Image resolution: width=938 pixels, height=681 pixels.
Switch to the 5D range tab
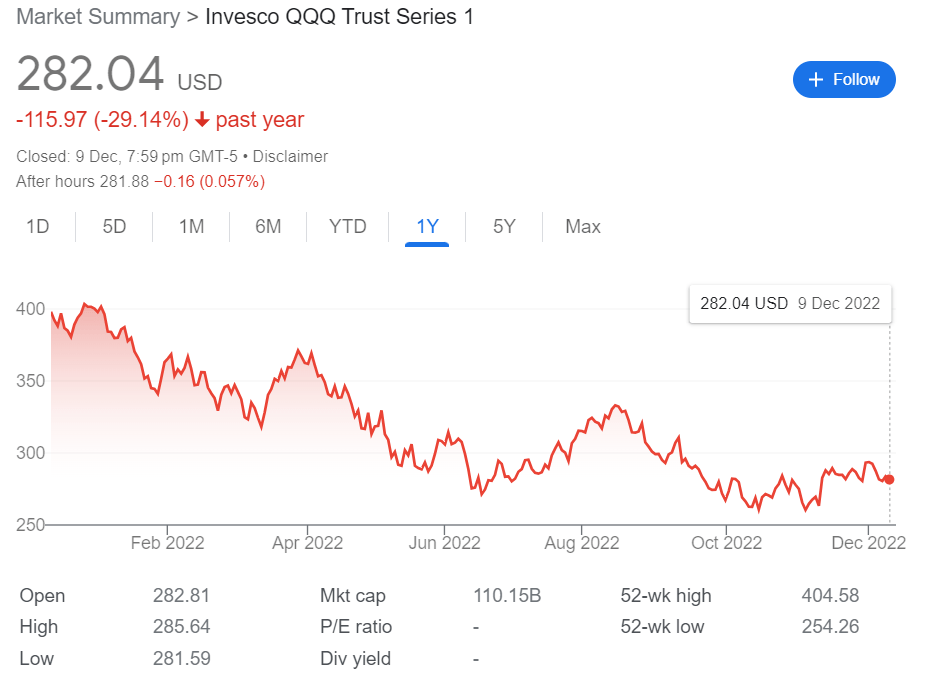click(x=114, y=227)
